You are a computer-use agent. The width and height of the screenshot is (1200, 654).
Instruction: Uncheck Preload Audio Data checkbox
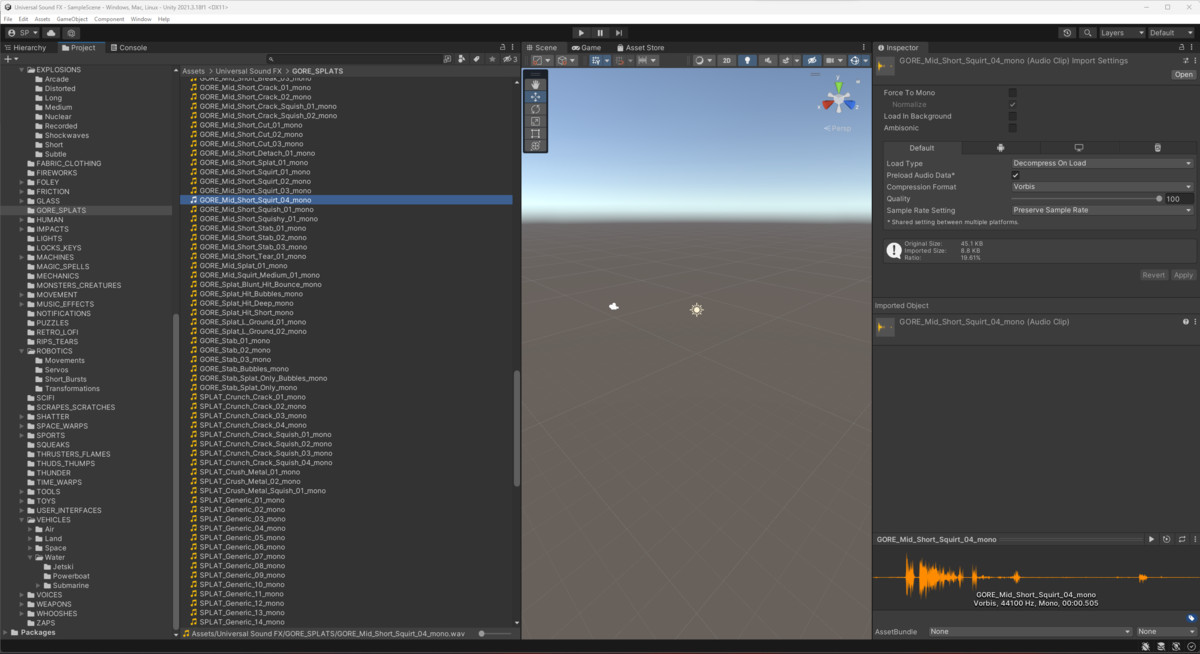(x=1016, y=175)
